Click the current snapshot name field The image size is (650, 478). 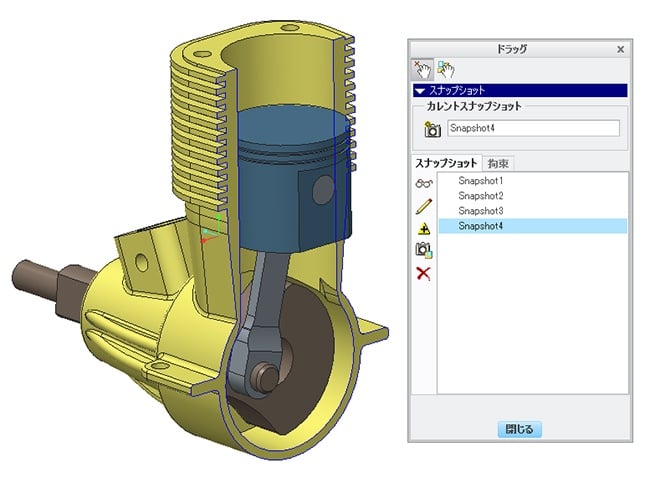(x=532, y=128)
